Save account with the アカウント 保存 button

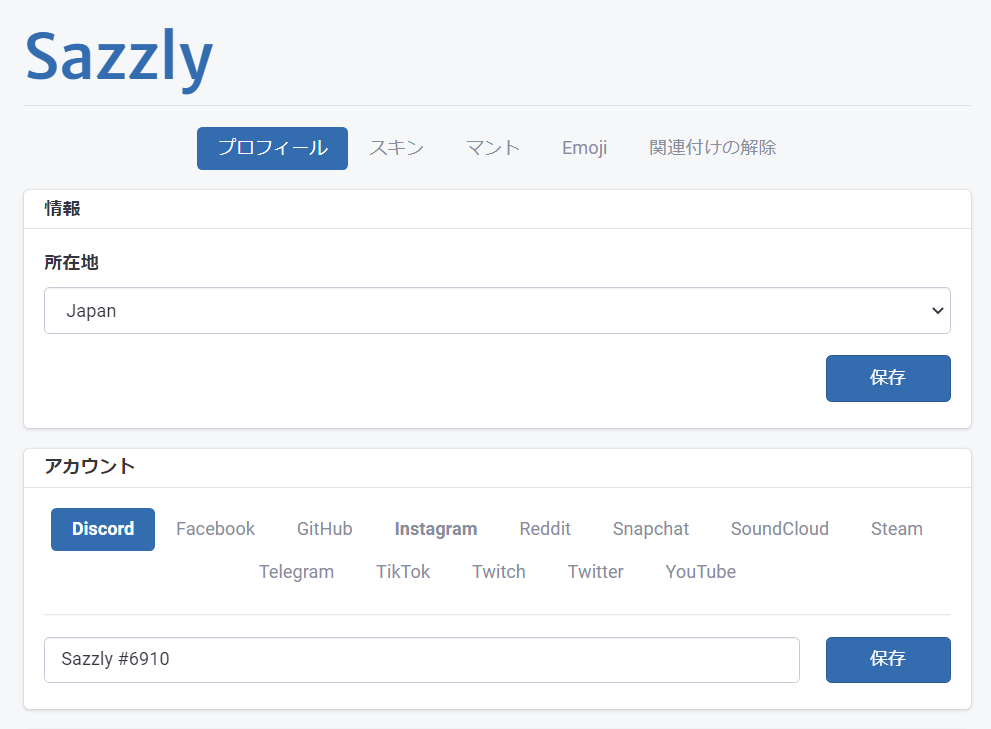click(x=888, y=659)
